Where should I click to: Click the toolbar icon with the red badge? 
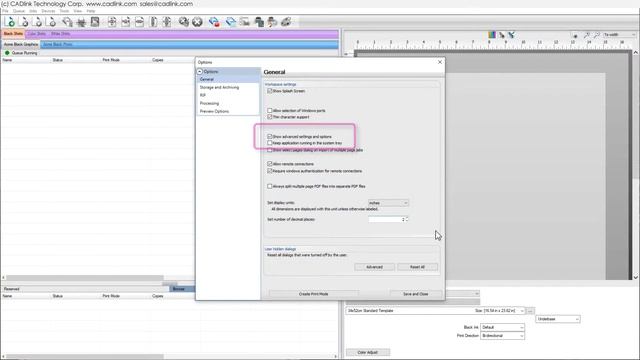pyautogui.click(x=214, y=22)
